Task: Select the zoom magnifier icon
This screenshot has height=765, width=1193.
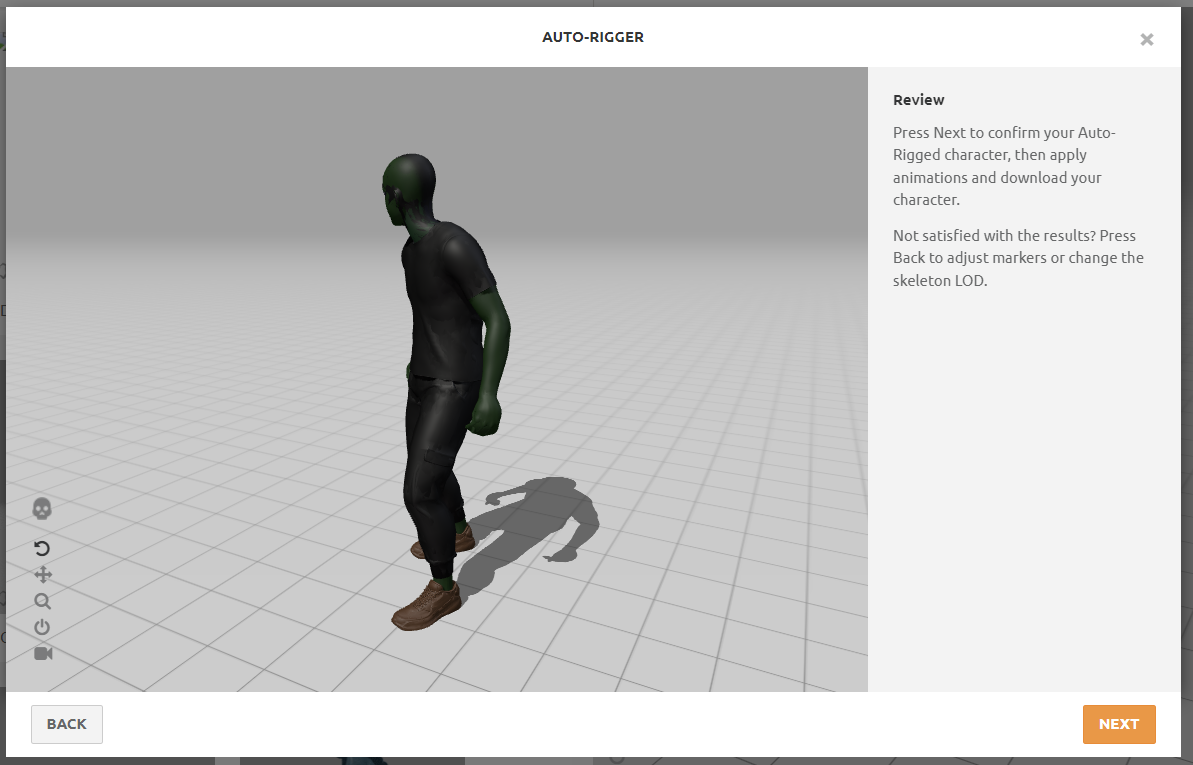Action: 43,601
